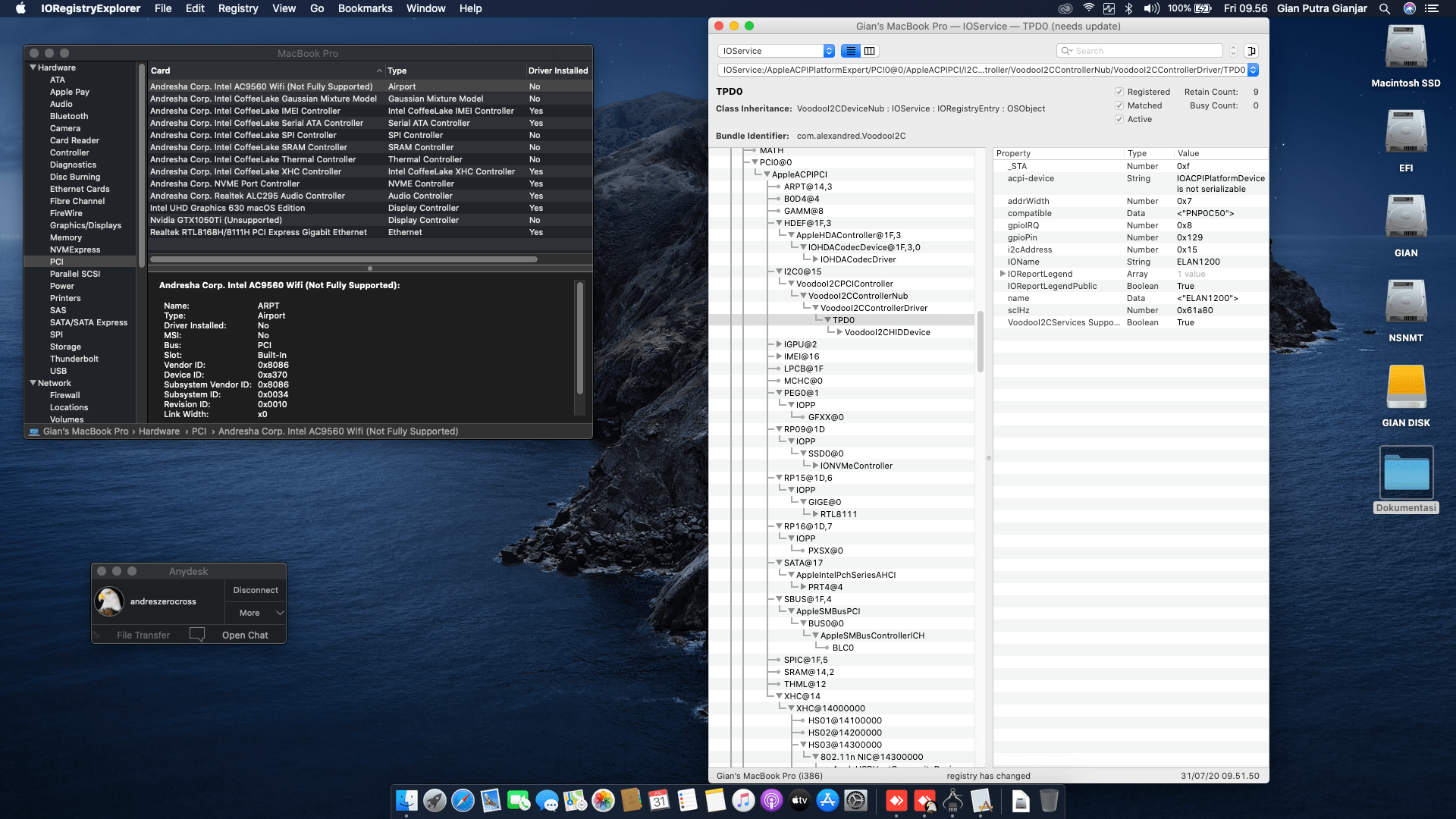Expand the IGPU@2 tree node

(x=779, y=344)
